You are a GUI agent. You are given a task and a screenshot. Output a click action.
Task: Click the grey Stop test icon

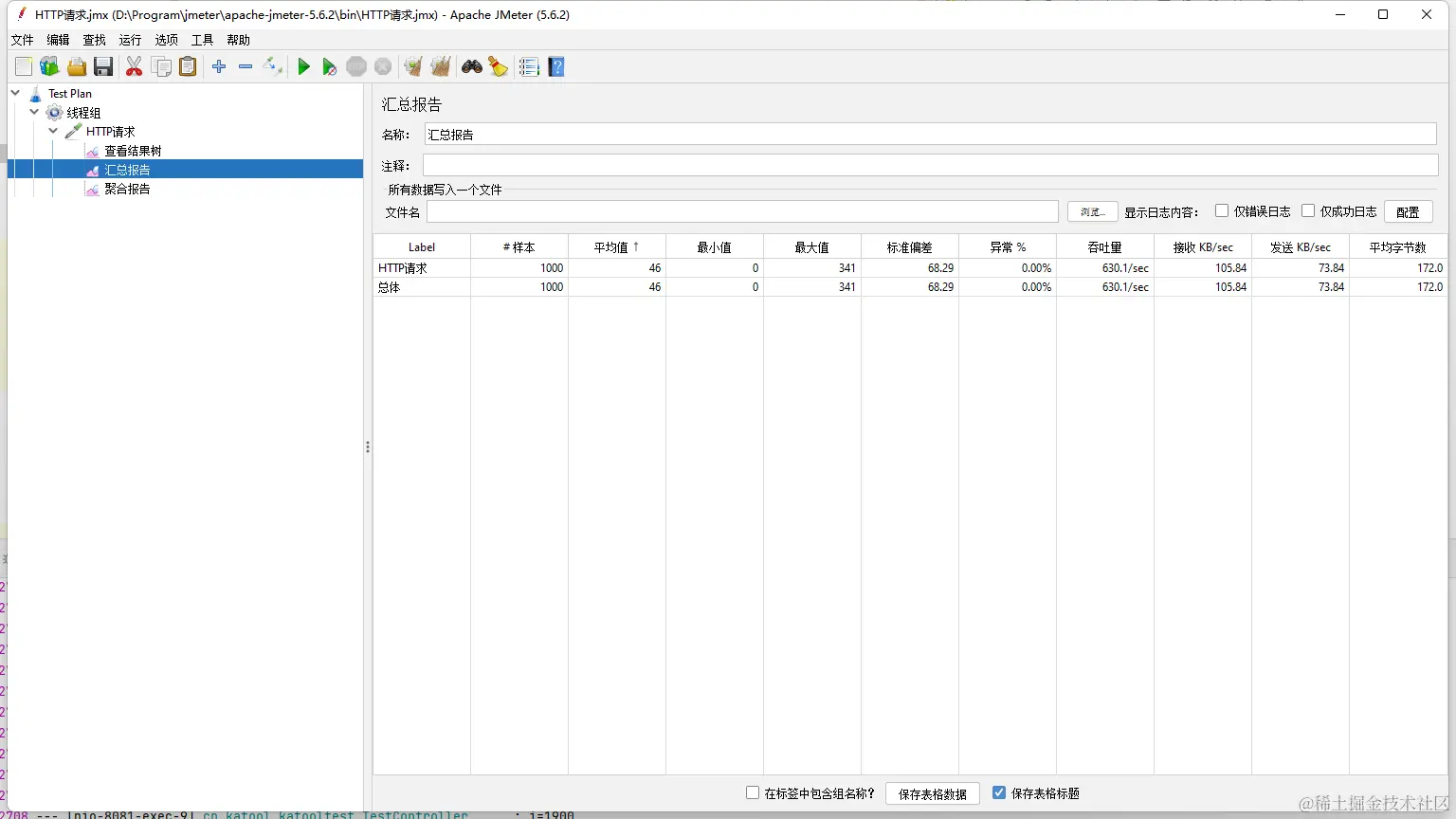point(356,66)
